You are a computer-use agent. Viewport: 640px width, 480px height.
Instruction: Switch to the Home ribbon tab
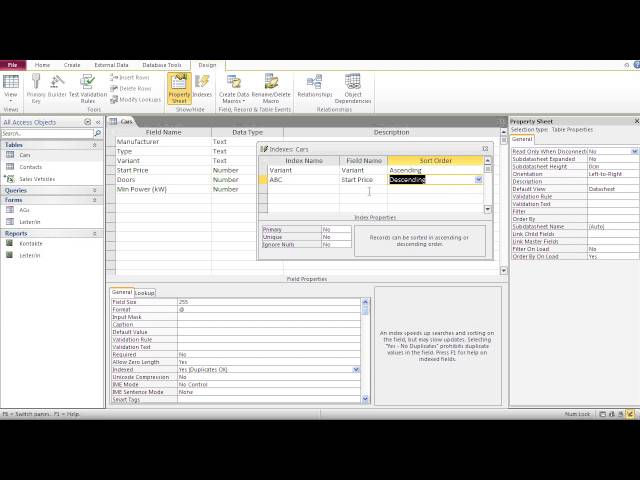pyautogui.click(x=42, y=65)
